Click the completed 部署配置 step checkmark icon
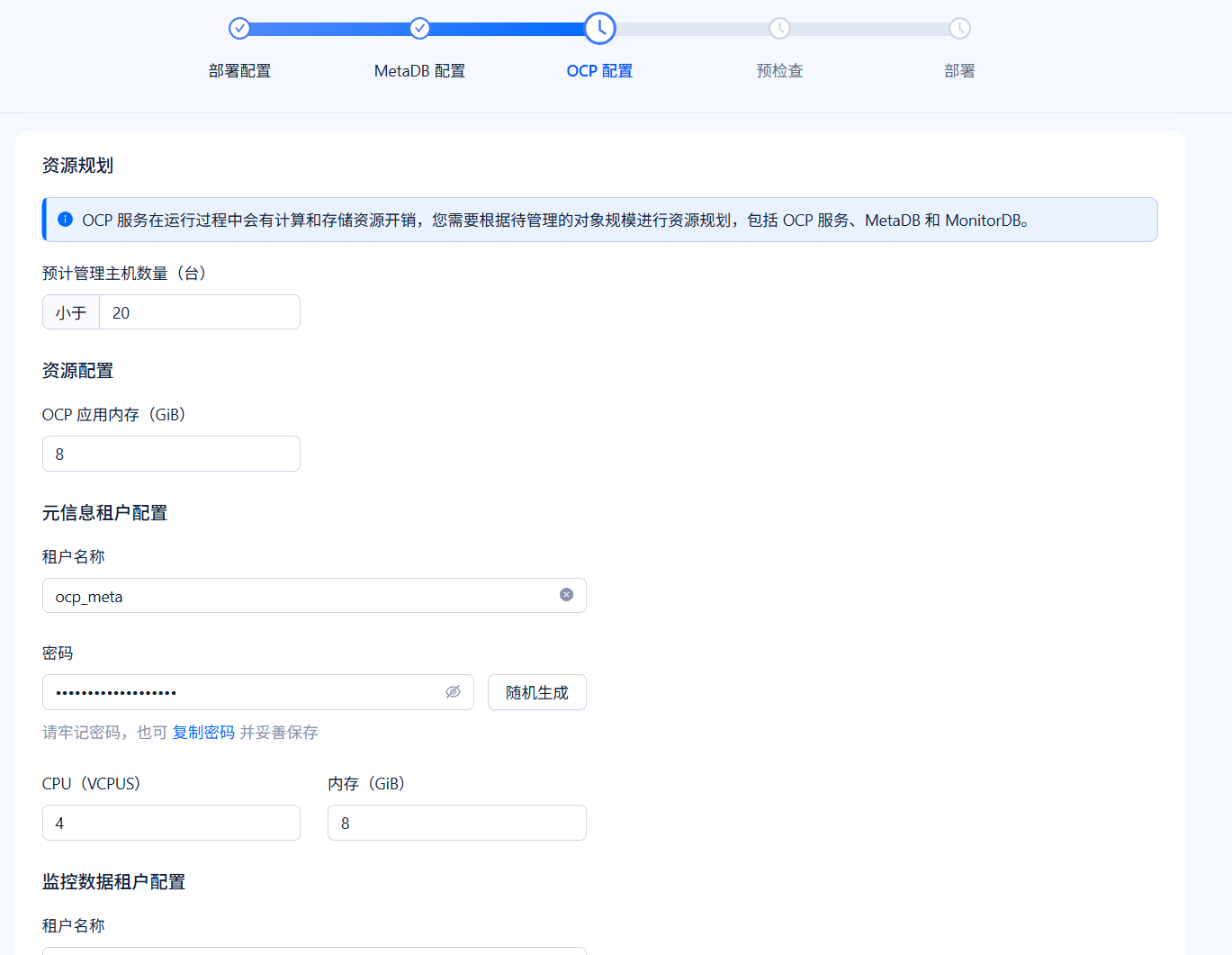1232x955 pixels. pyautogui.click(x=239, y=29)
